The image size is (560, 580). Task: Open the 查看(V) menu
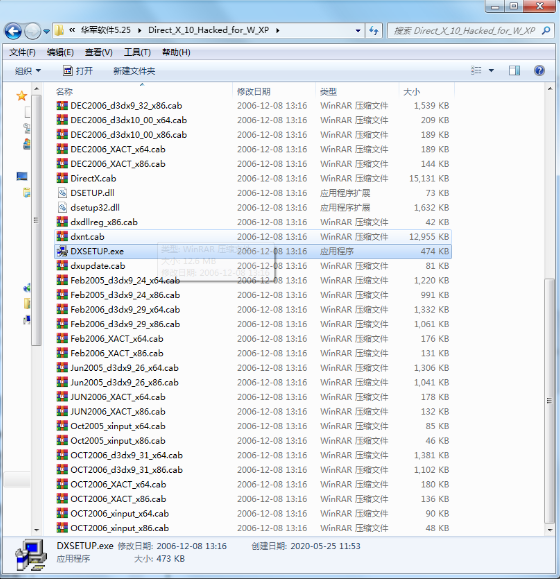[98, 53]
